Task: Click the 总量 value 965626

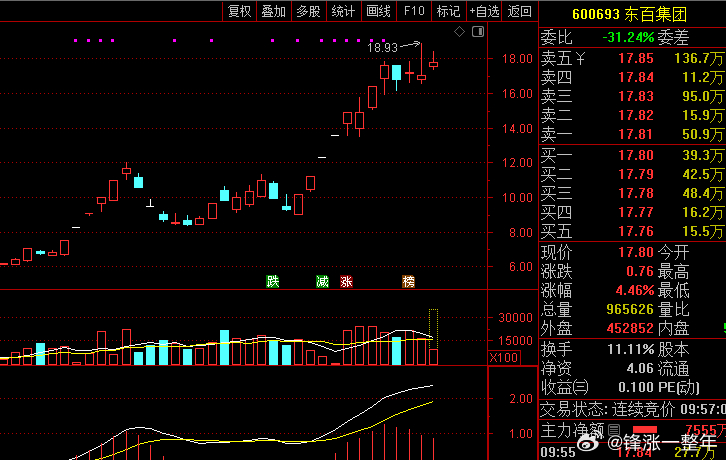Action: pyautogui.click(x=630, y=309)
